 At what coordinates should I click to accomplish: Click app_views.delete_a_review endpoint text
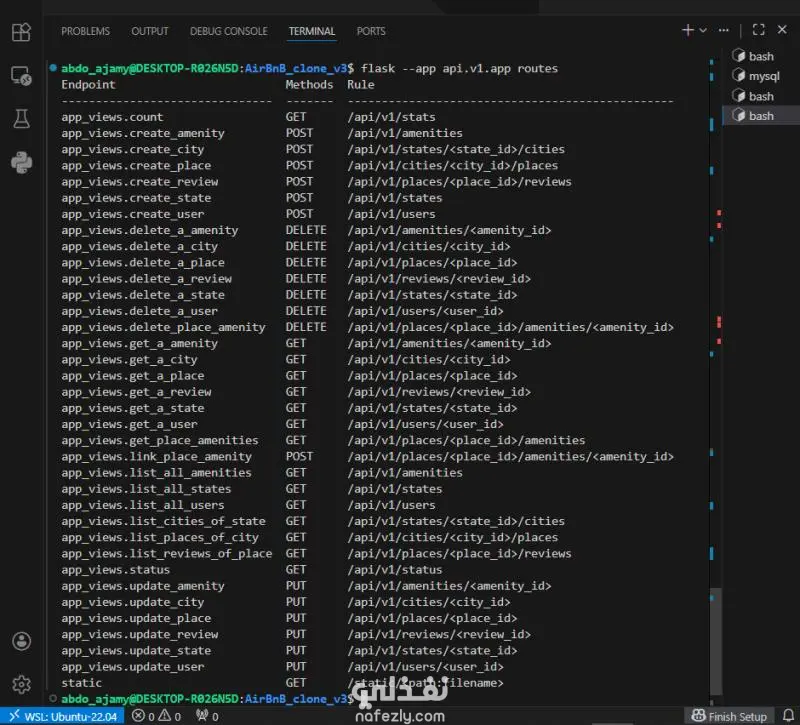[x=146, y=279]
